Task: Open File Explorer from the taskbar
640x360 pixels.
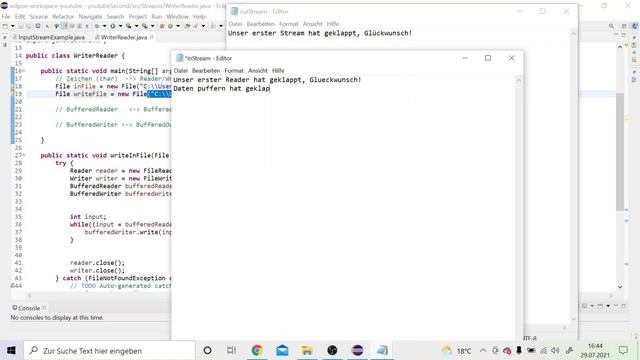Action: pyautogui.click(x=307, y=350)
